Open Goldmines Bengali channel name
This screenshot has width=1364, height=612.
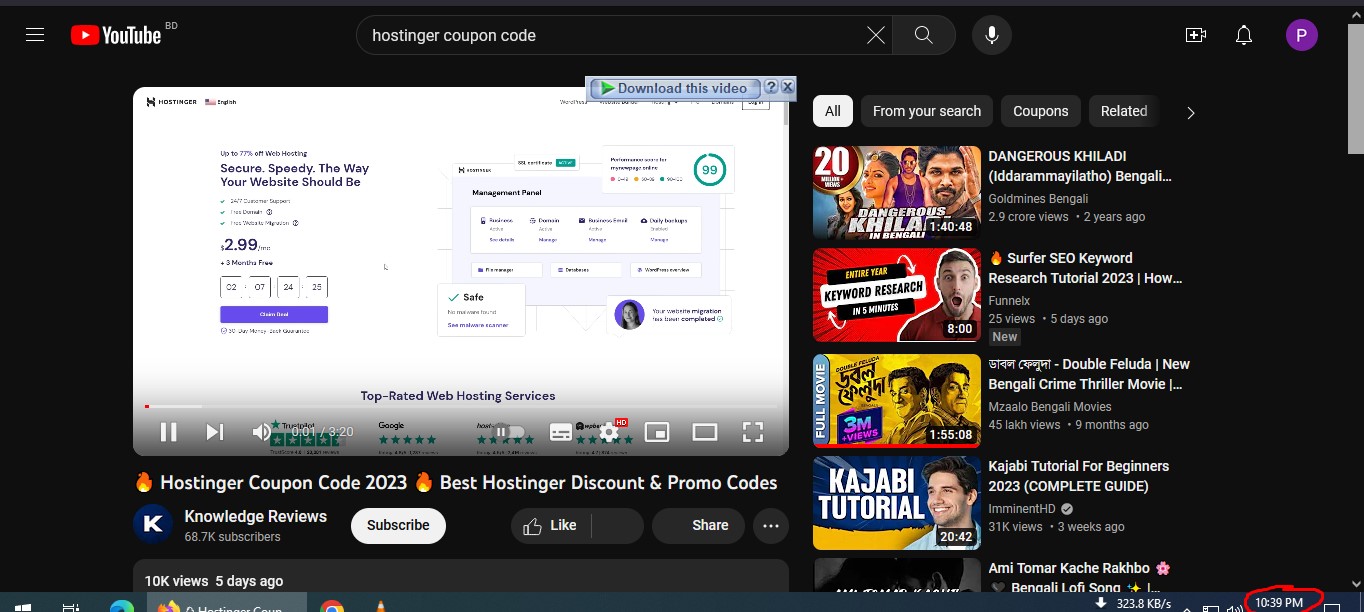1039,199
